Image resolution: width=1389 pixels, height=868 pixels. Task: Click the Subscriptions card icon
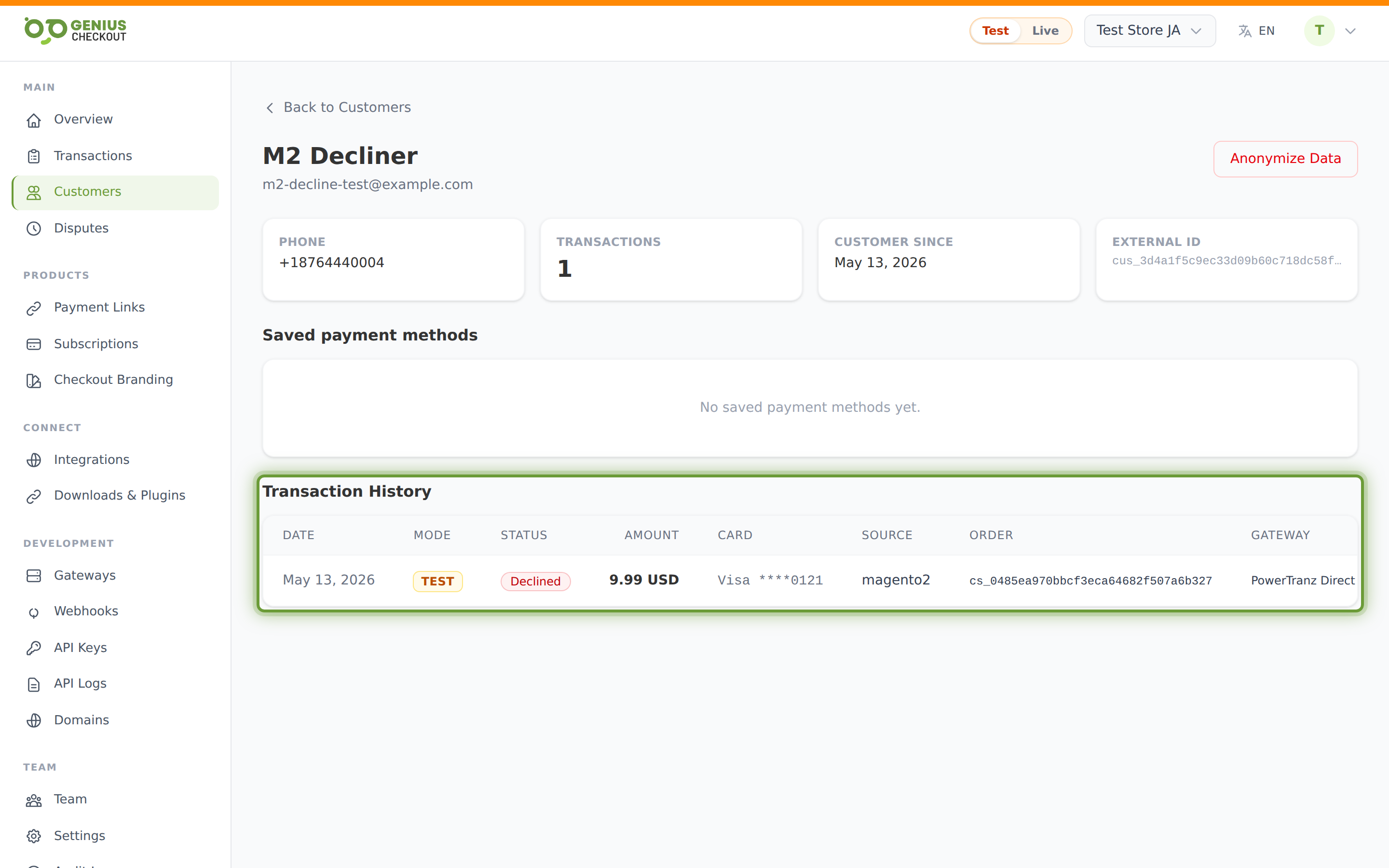pyautogui.click(x=34, y=344)
